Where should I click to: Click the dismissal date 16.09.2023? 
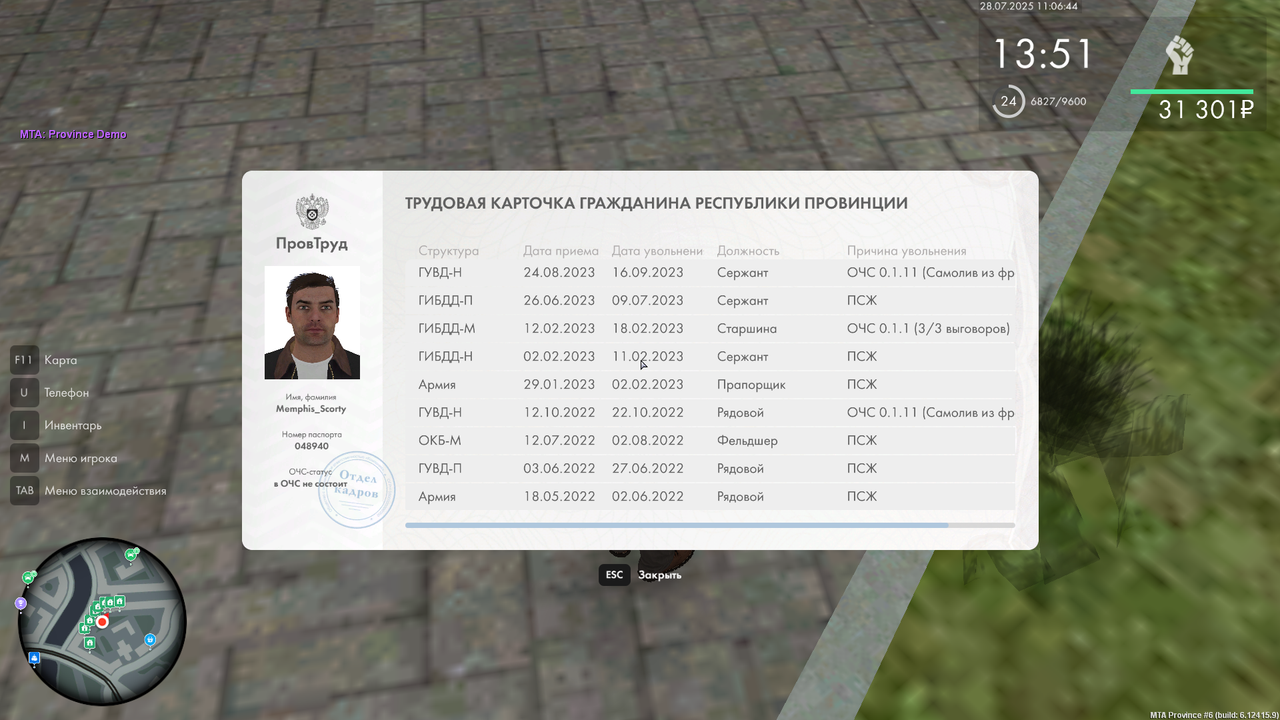[x=648, y=273]
